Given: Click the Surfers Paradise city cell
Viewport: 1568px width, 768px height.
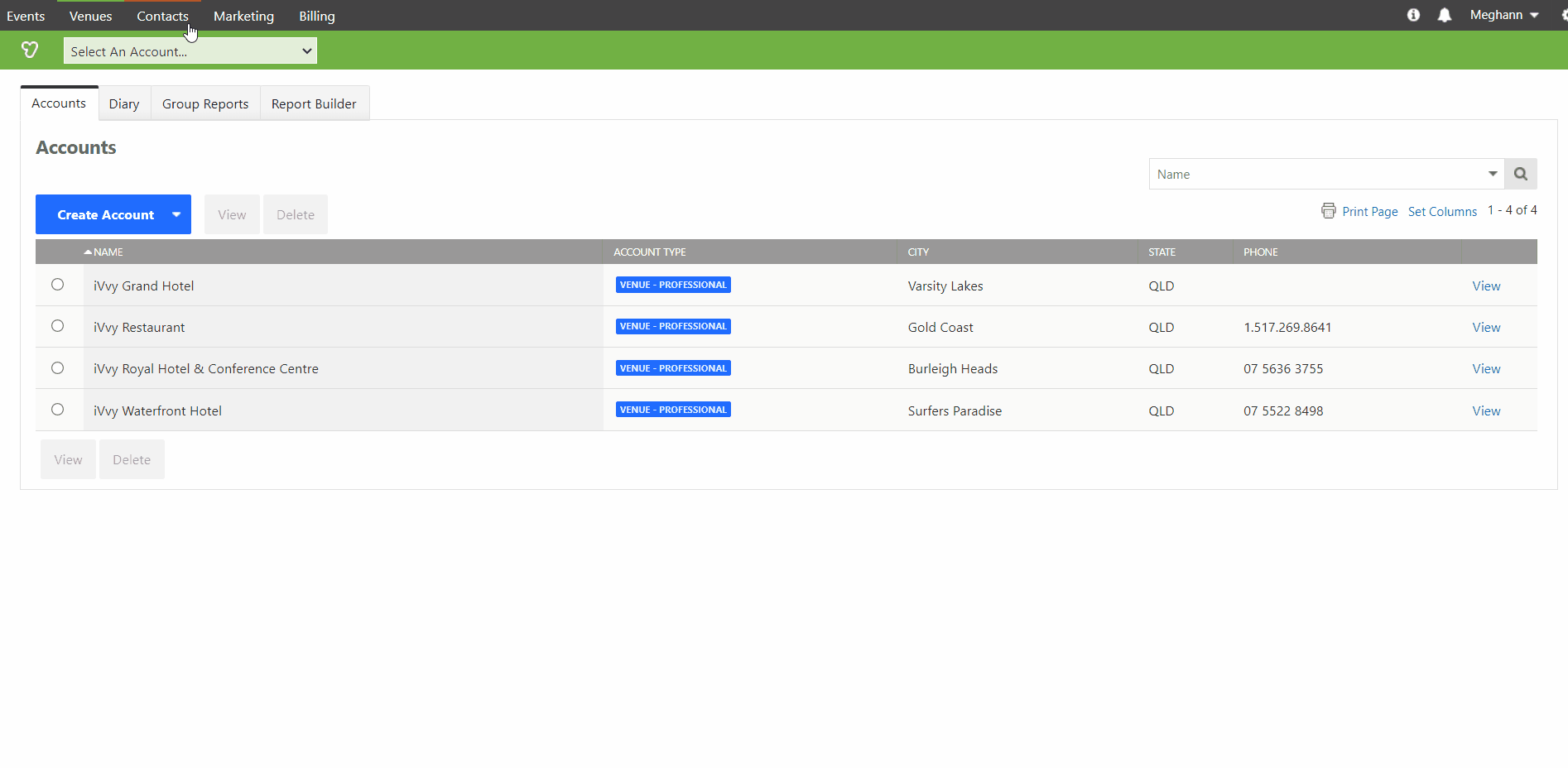Looking at the screenshot, I should (x=955, y=410).
